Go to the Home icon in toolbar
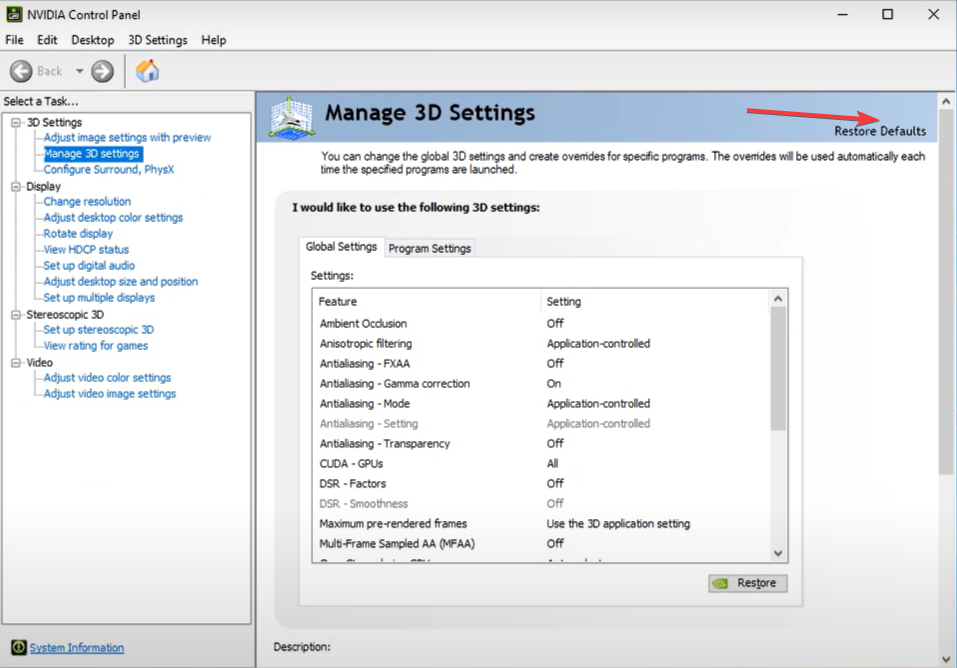 tap(147, 71)
